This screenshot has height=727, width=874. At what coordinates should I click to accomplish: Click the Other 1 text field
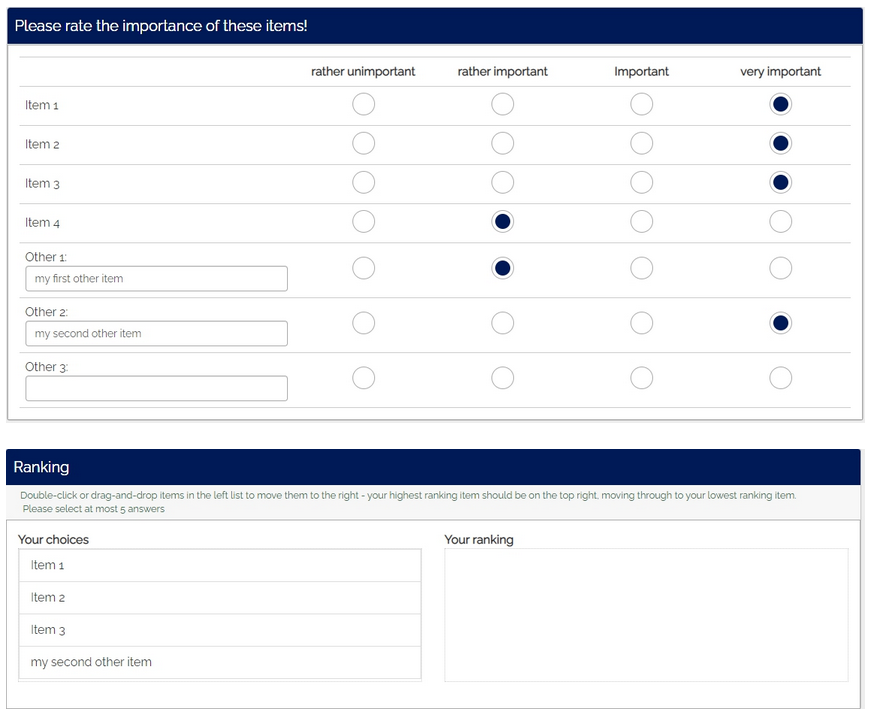157,279
